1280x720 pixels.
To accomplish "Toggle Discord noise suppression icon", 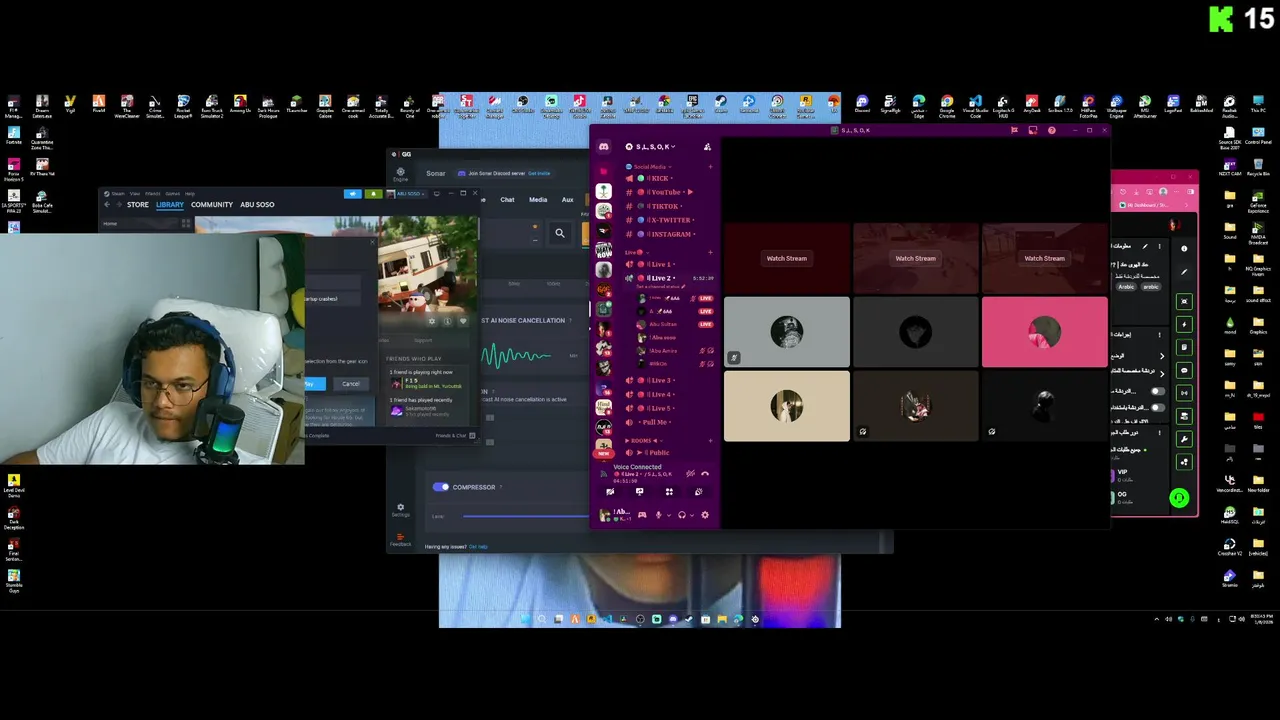I will (690, 474).
